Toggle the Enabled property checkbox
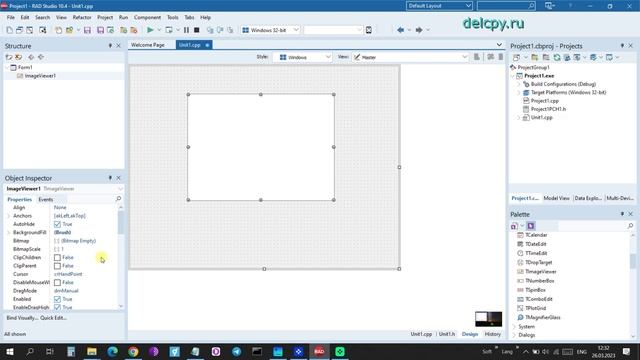640x360 pixels. 57,299
